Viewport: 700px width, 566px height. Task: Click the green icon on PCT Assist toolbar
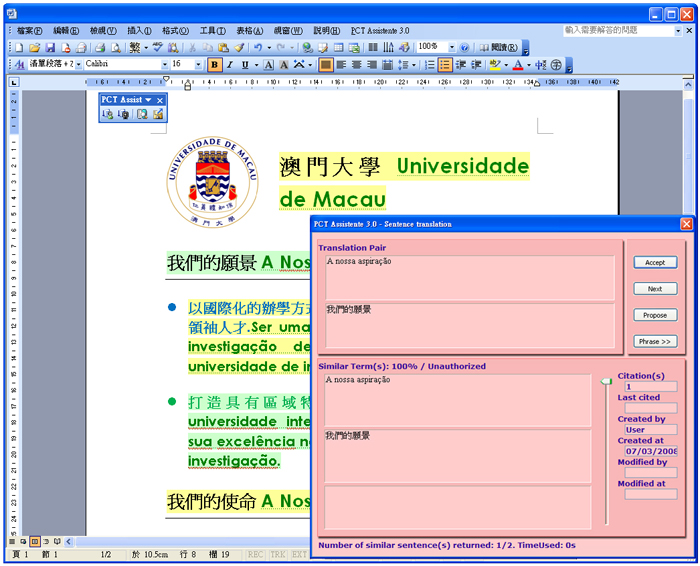[x=107, y=114]
